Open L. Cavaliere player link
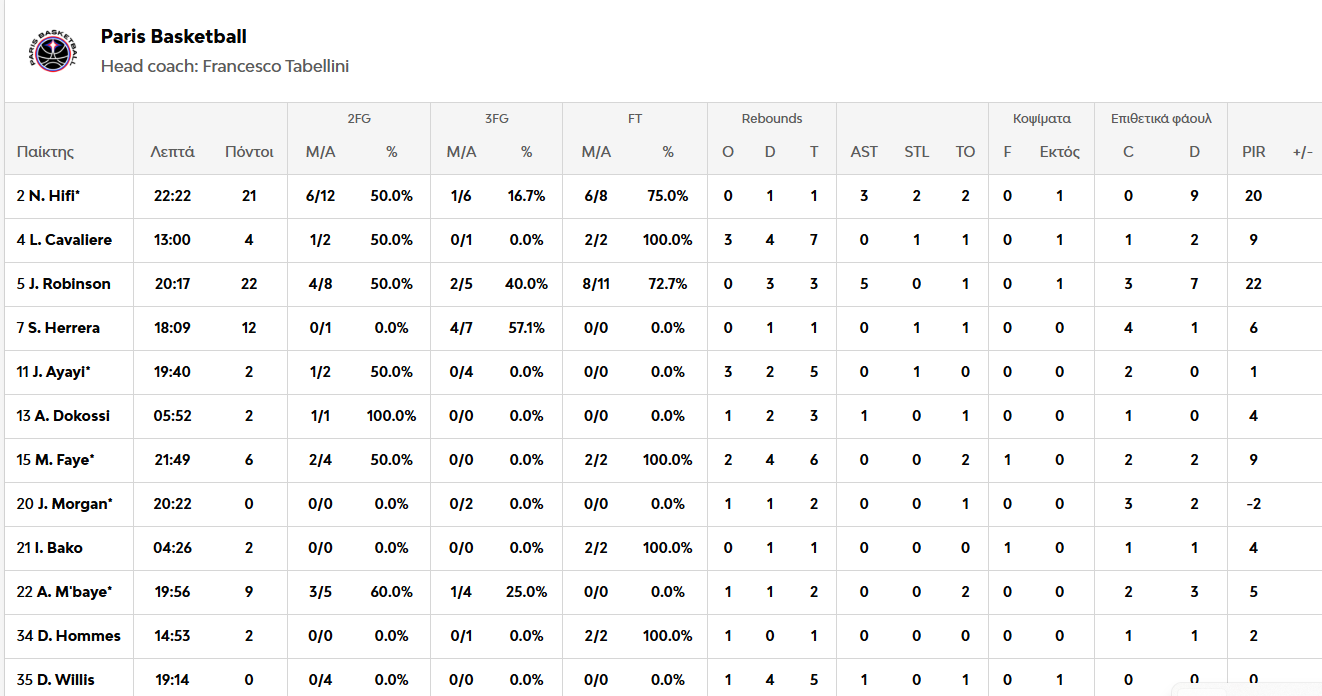 (x=70, y=240)
